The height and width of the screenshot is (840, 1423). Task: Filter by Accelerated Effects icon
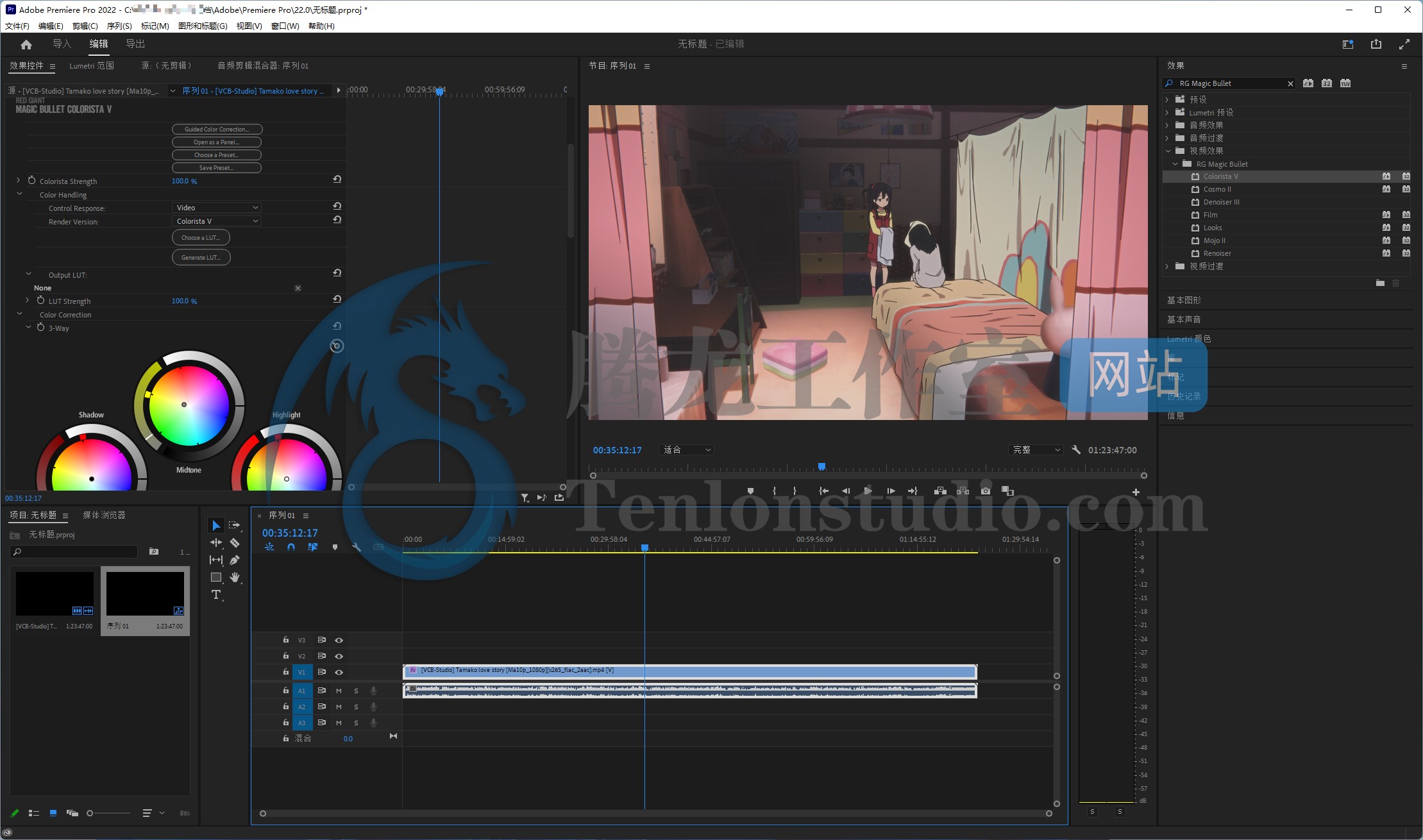(1308, 83)
